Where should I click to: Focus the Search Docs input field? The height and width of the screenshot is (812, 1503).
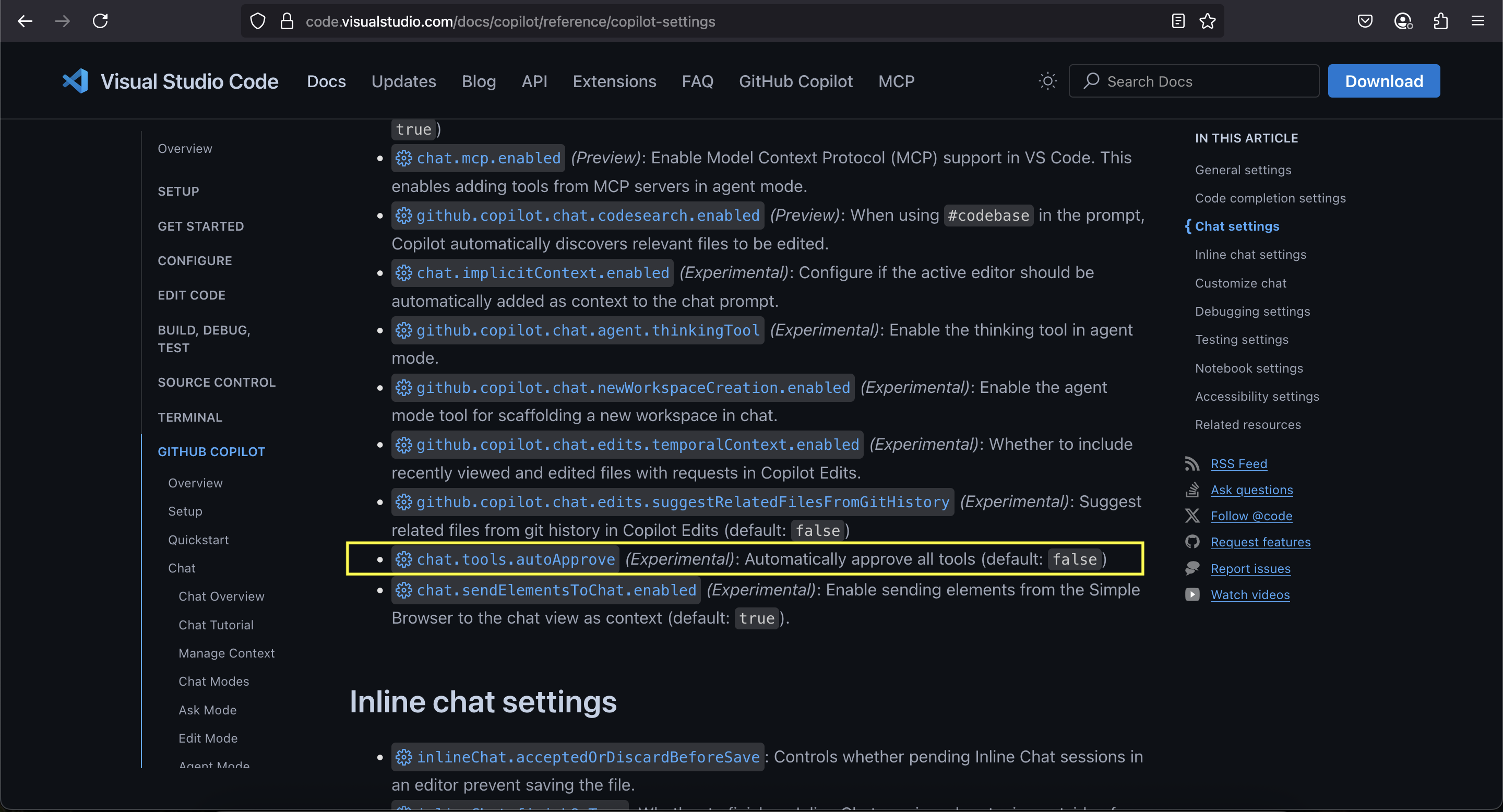point(1194,81)
